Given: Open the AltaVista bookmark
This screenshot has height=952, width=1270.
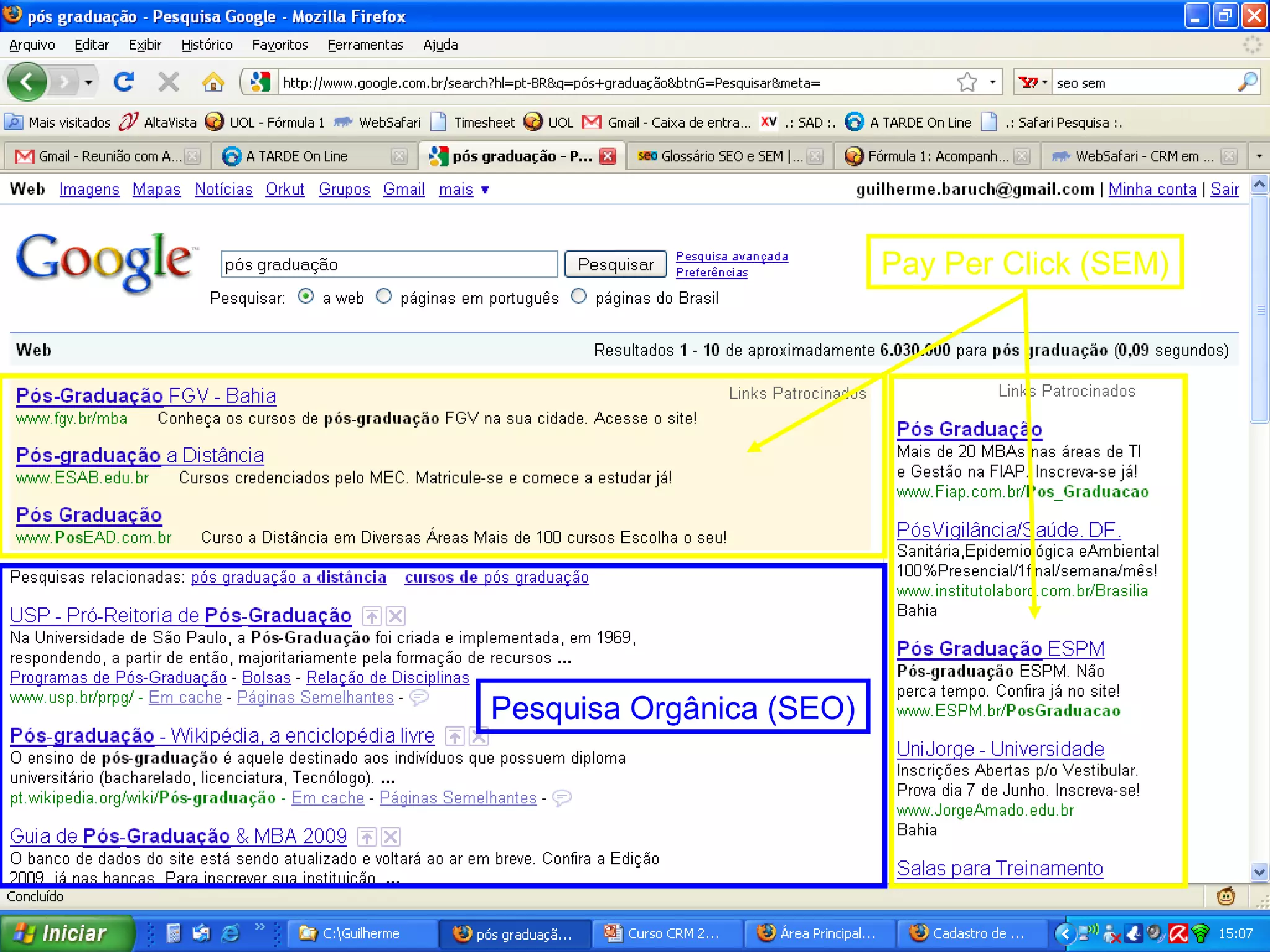Looking at the screenshot, I should 158,122.
